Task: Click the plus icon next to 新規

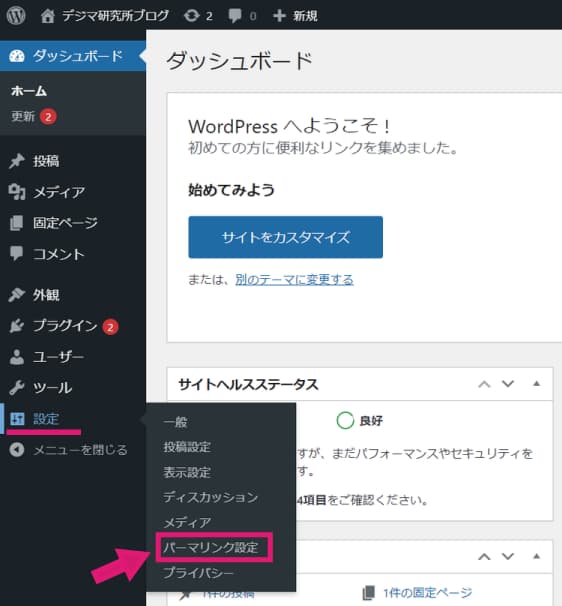Action: (279, 16)
